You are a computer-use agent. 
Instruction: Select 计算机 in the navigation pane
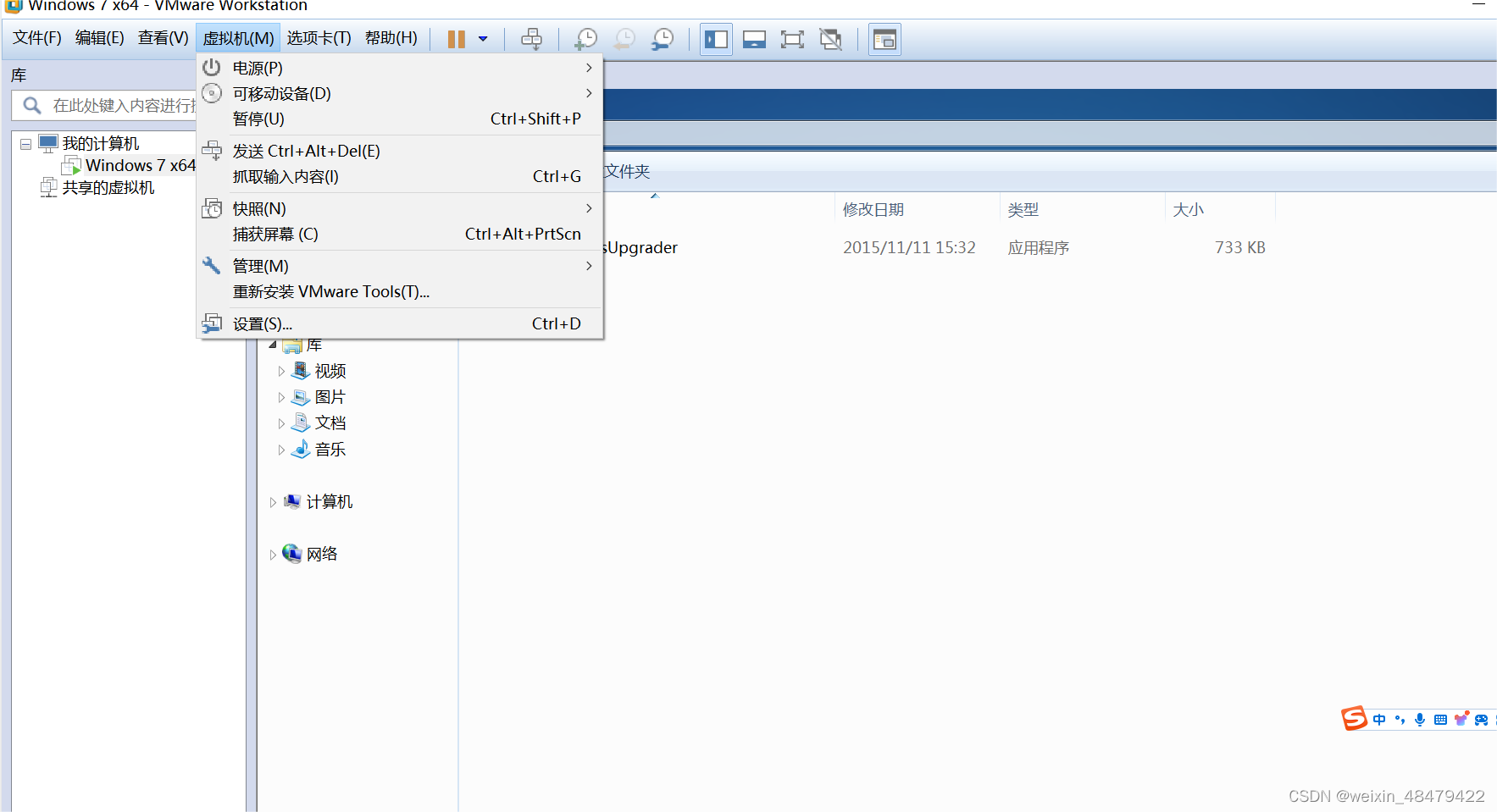[330, 502]
